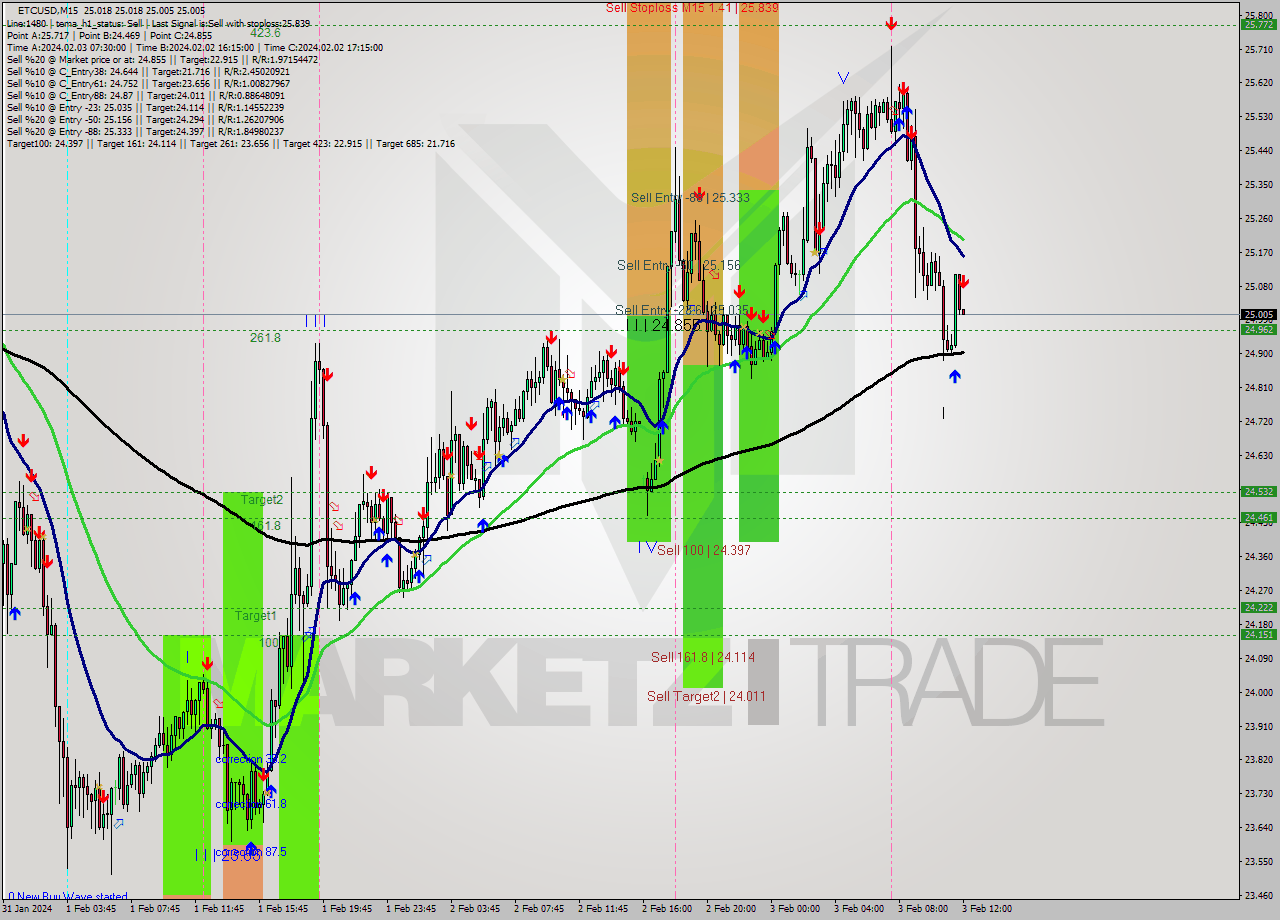This screenshot has height=920, width=1280.
Task: Click the current price tag 25.005
Action: click(1258, 314)
